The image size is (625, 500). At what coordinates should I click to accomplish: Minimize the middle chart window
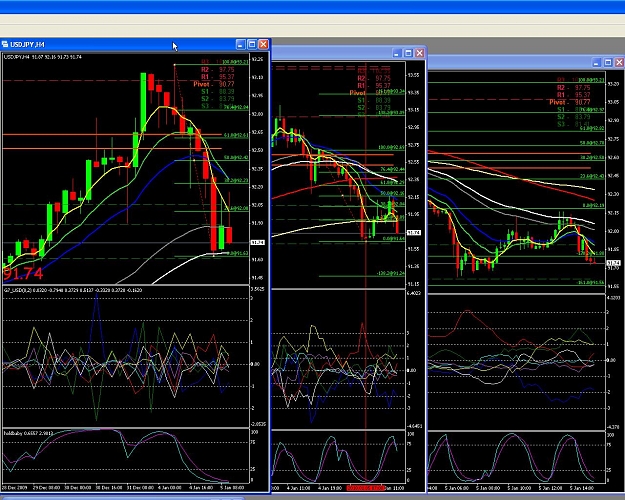pyautogui.click(x=397, y=53)
